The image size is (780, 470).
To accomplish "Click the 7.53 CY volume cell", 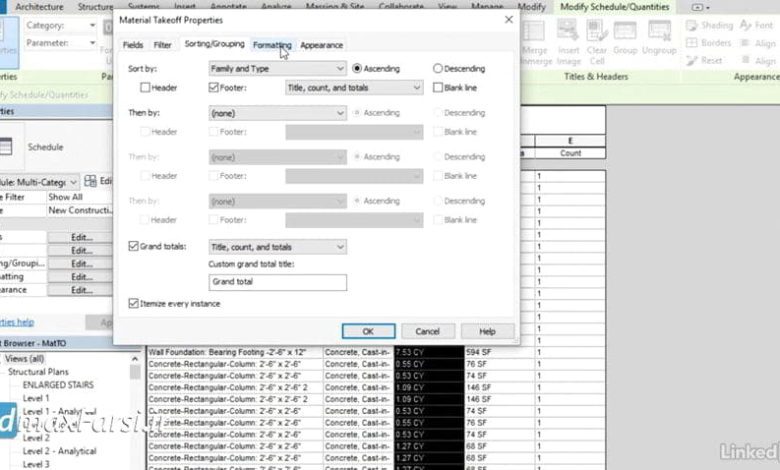I will coord(429,352).
